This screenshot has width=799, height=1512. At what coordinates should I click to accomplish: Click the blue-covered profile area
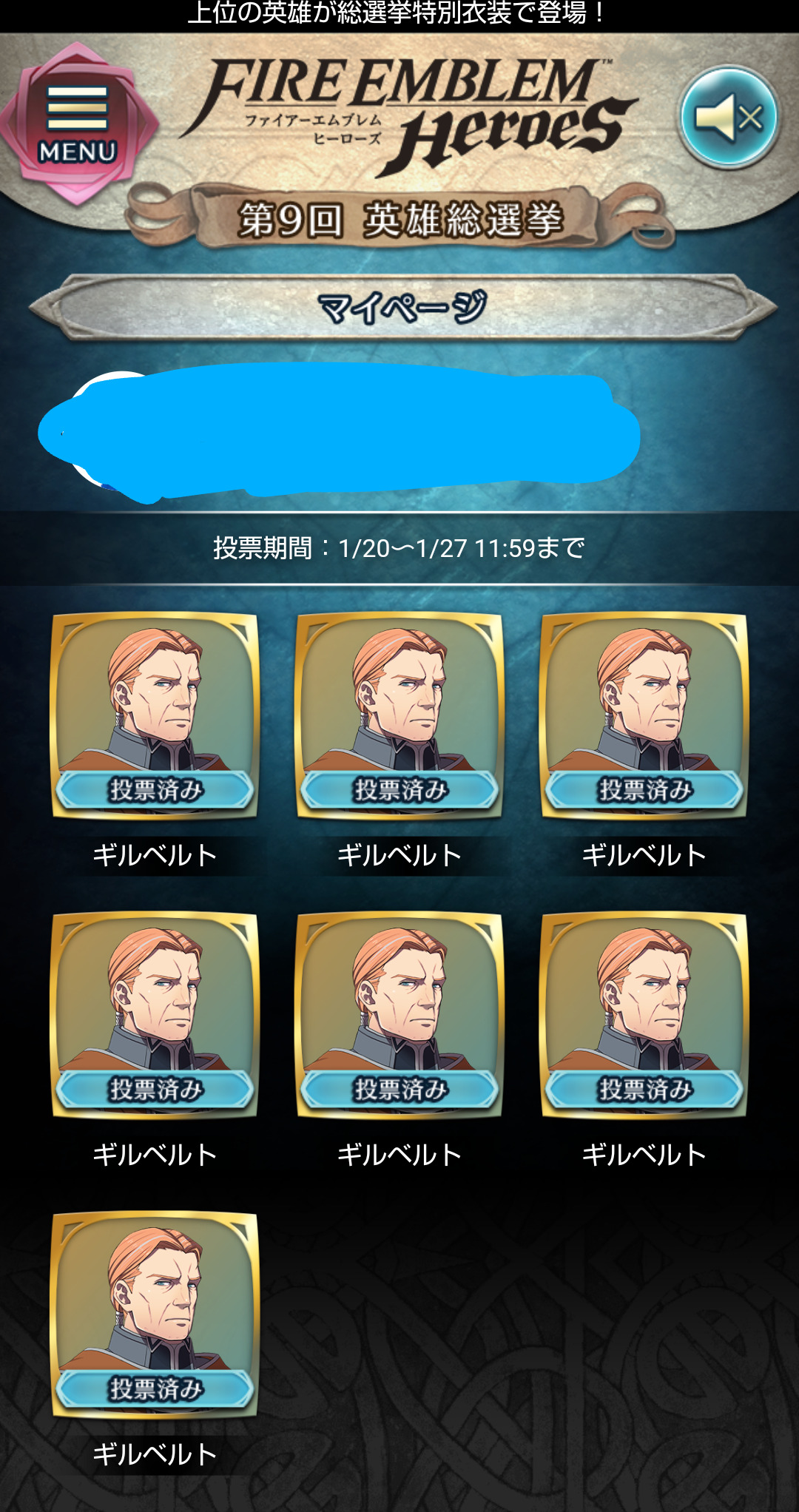tap(339, 431)
